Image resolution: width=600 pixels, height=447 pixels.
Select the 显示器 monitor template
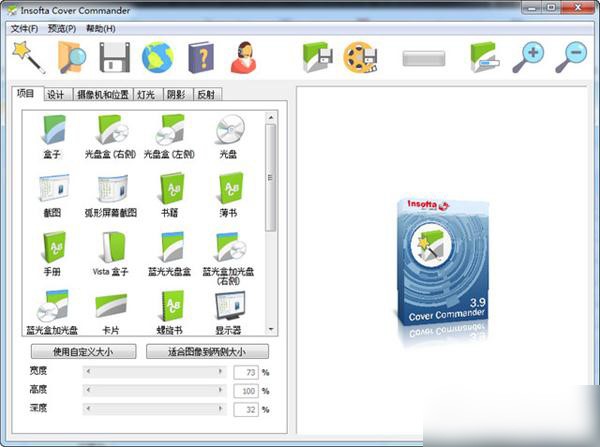[x=228, y=313]
